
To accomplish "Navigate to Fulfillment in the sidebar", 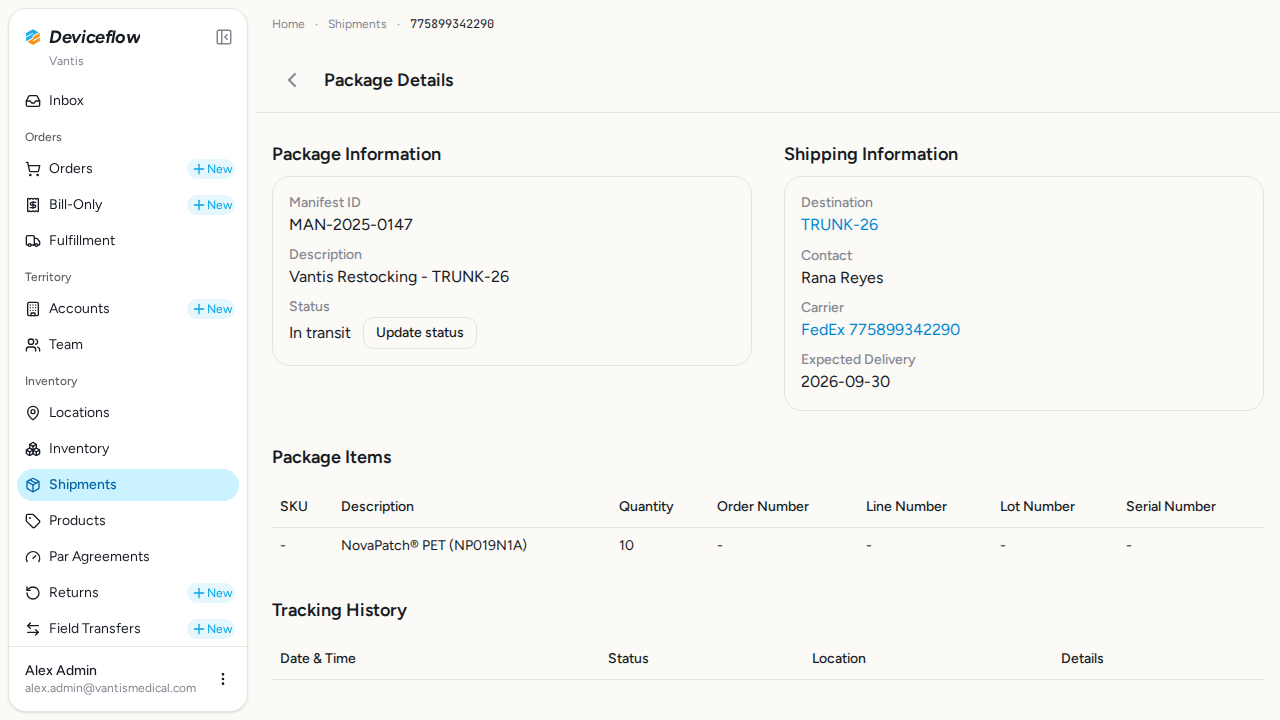I will click(128, 241).
